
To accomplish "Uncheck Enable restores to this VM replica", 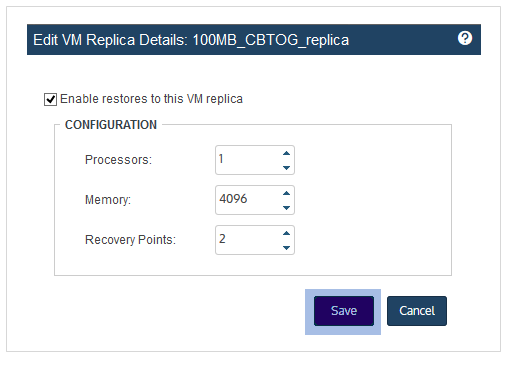I will point(50,99).
